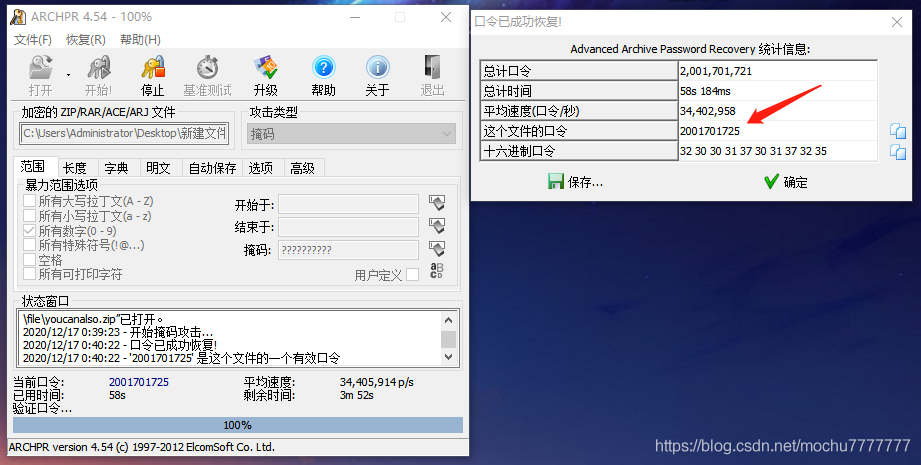
Task: Click the speed value 34,405,914 p/s
Action: pos(377,382)
